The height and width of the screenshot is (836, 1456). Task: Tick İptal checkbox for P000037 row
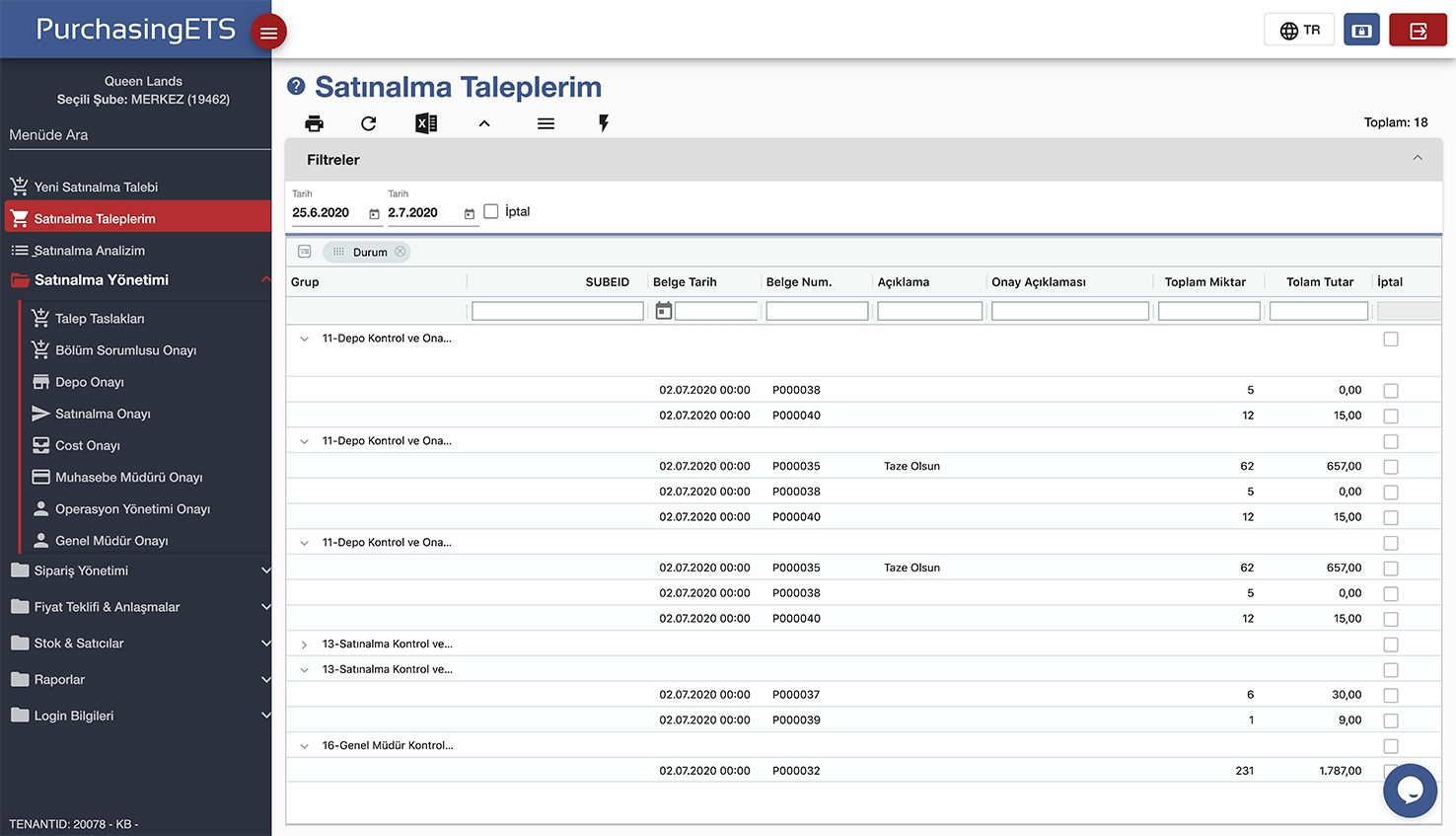pyautogui.click(x=1391, y=696)
